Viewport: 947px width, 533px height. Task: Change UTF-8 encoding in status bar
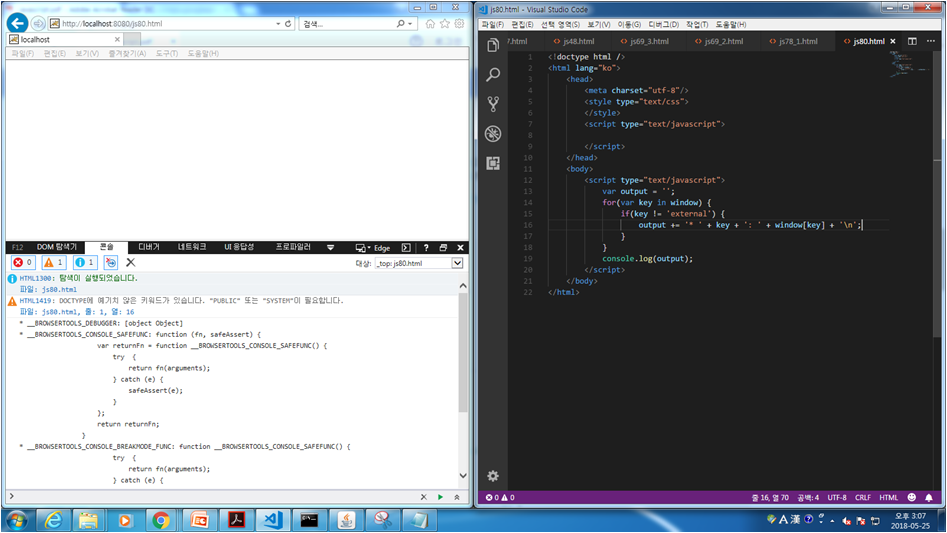pos(837,497)
